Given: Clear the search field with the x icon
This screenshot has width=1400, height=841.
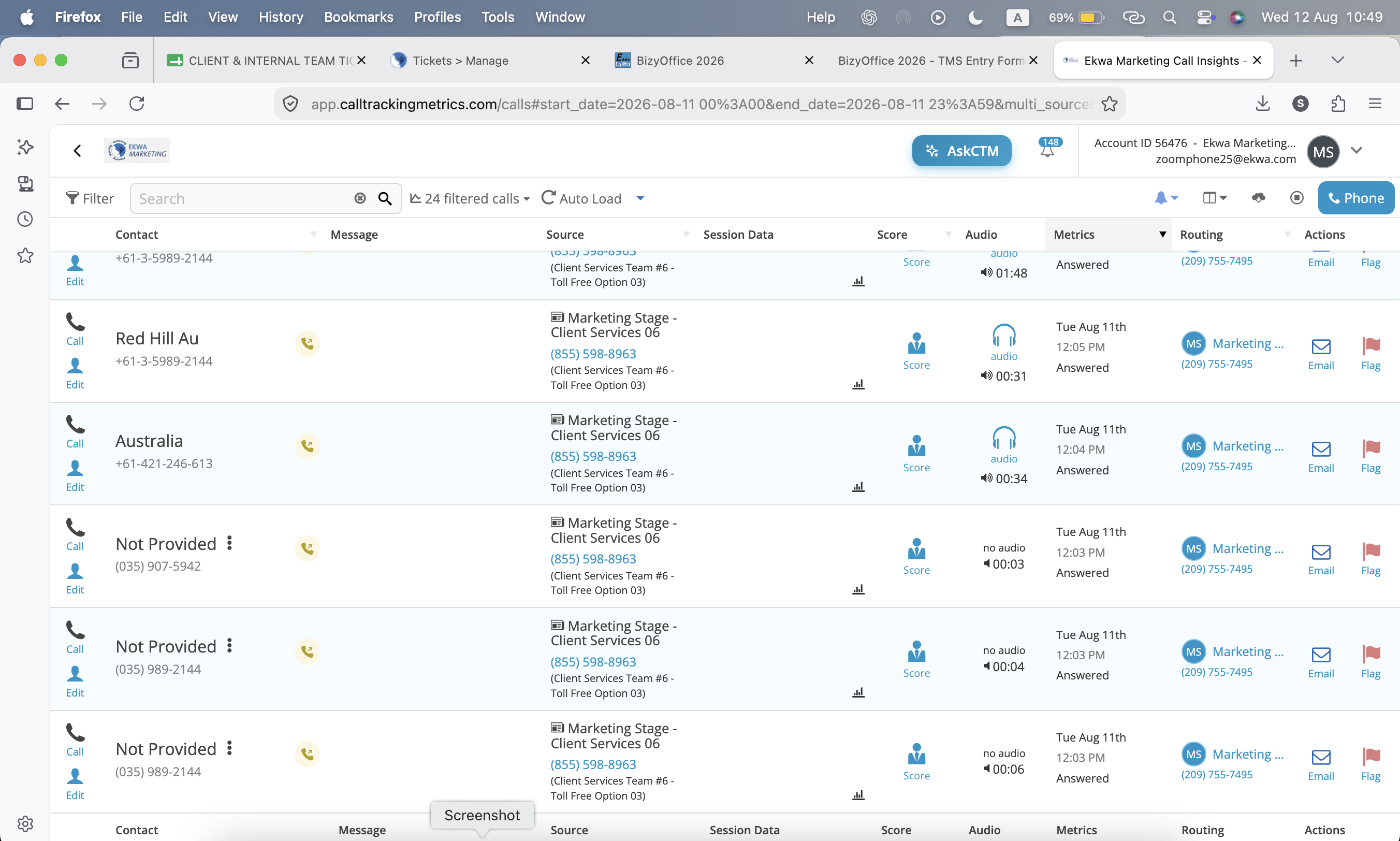Looking at the screenshot, I should (x=360, y=198).
